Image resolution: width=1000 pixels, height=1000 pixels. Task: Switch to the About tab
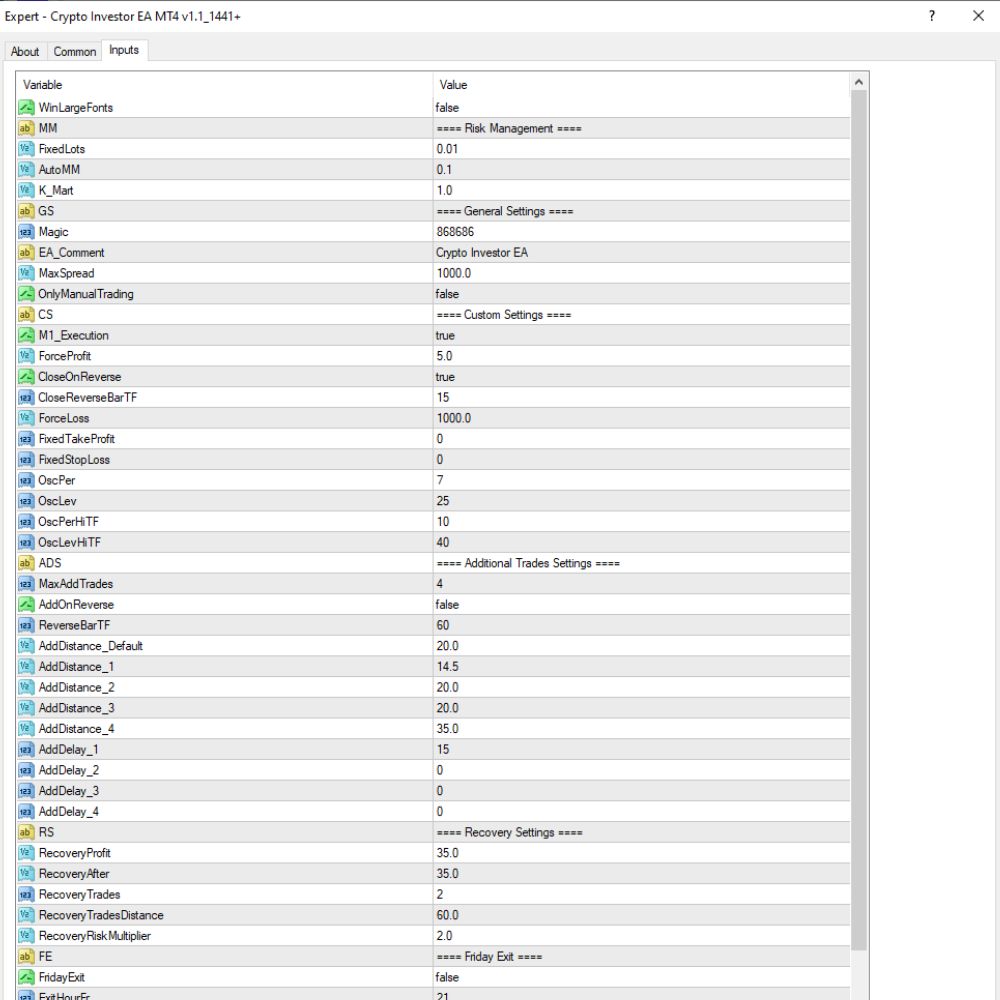click(25, 52)
